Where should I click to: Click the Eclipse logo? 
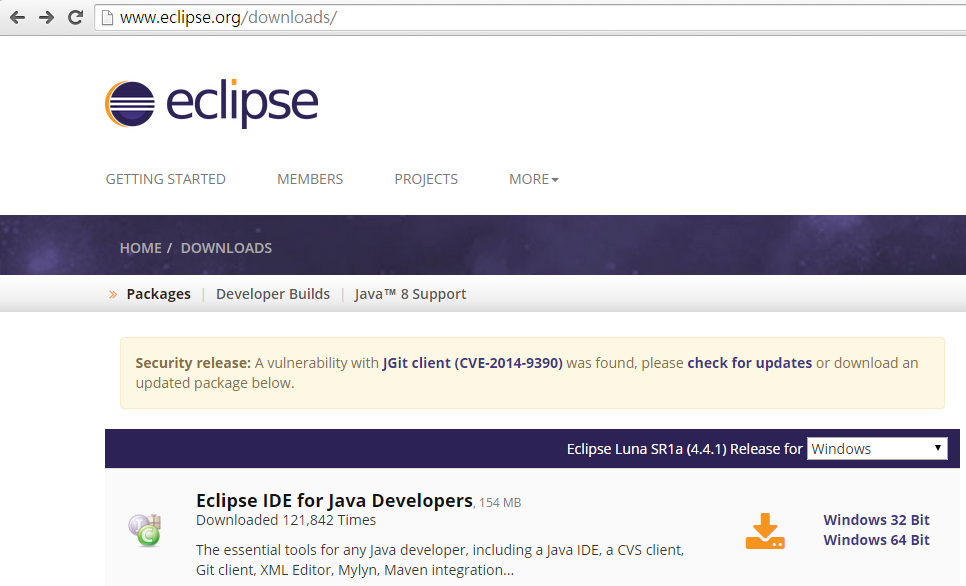coord(212,103)
